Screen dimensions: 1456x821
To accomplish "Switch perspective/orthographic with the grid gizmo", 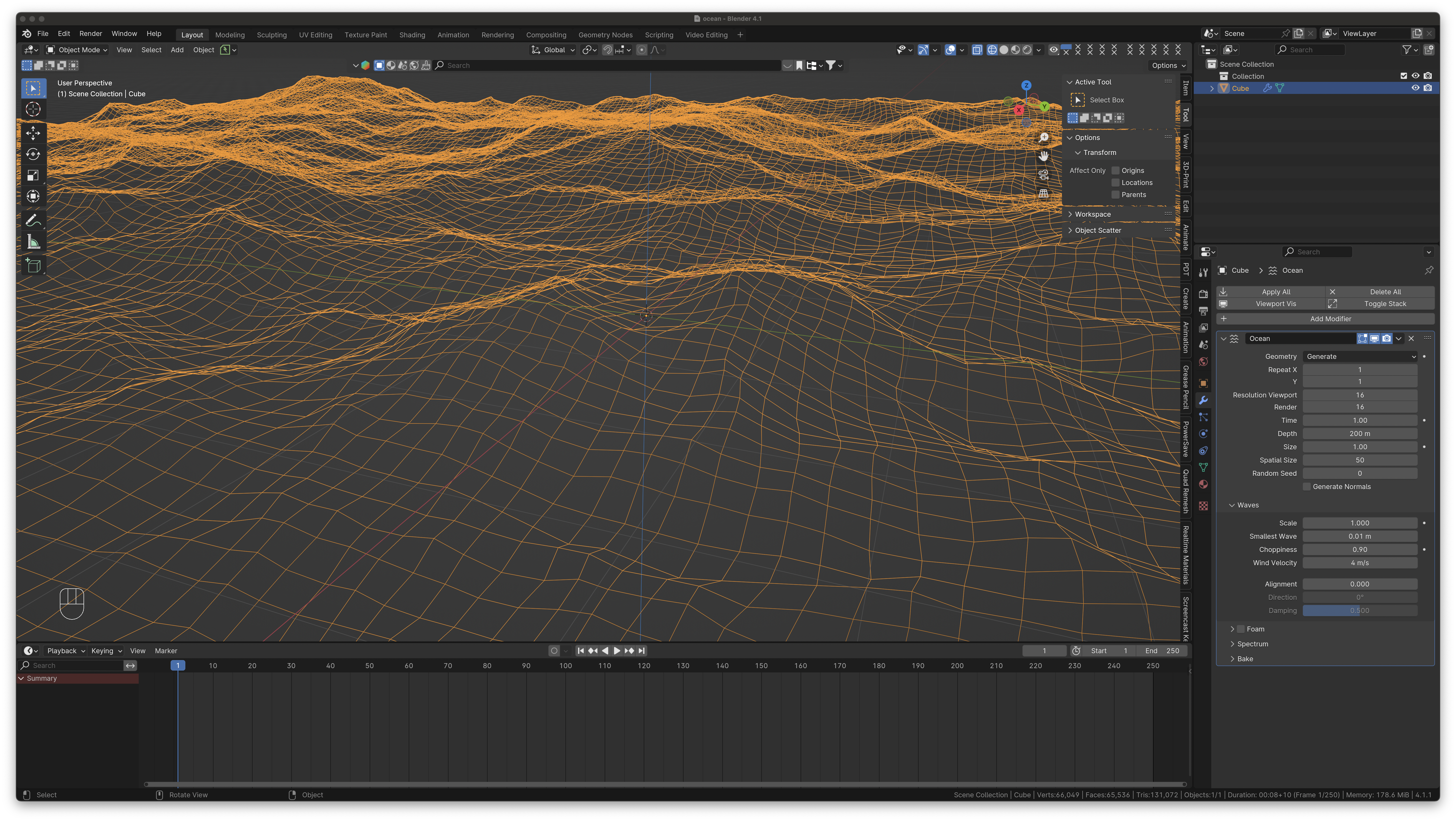I will pyautogui.click(x=1043, y=193).
